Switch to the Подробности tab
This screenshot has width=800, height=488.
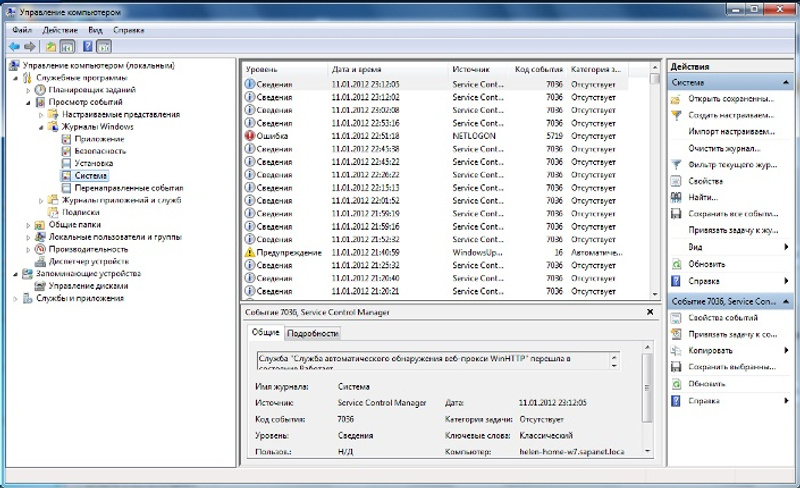(x=313, y=333)
